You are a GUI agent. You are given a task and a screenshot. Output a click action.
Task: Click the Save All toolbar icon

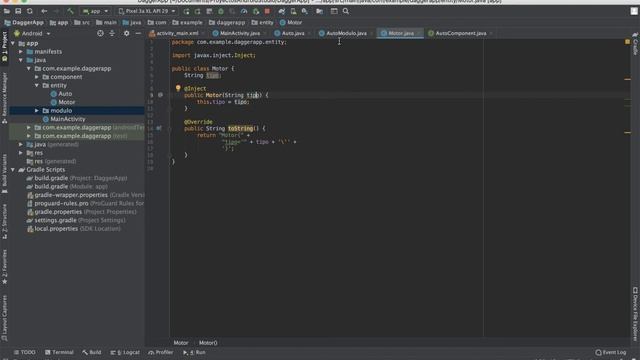[x=18, y=11]
